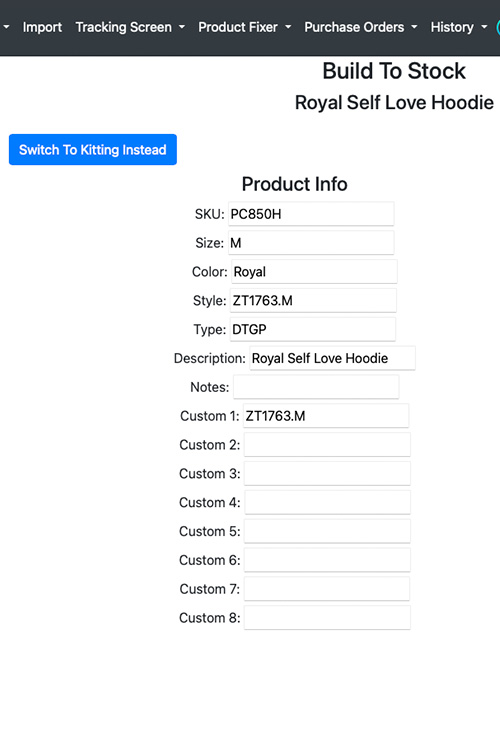Click the Custom 2 input field
The width and height of the screenshot is (500, 750).
click(327, 444)
